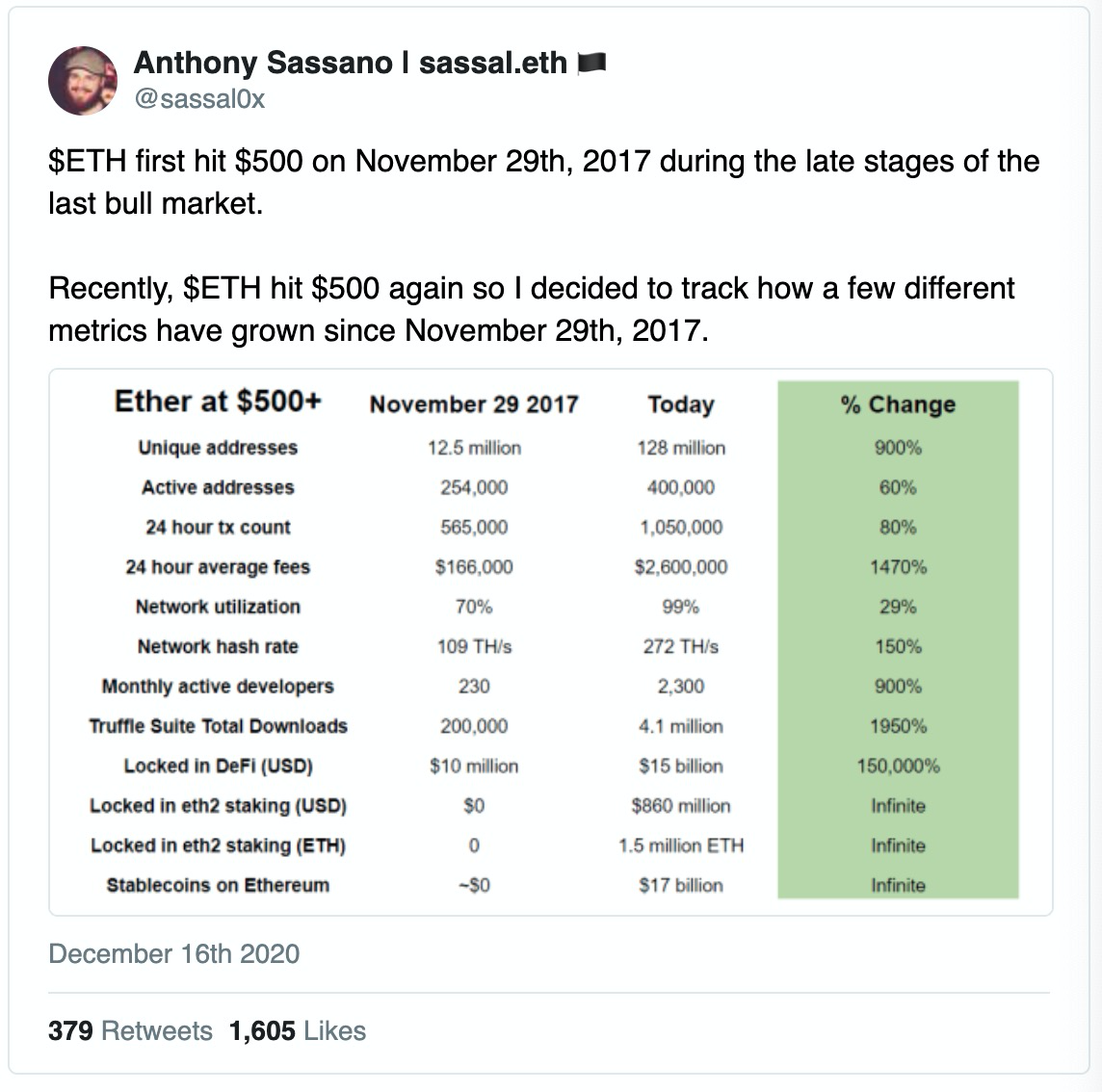This screenshot has width=1102, height=1092.
Task: View the 379 Retweets list
Action: pos(130,1031)
